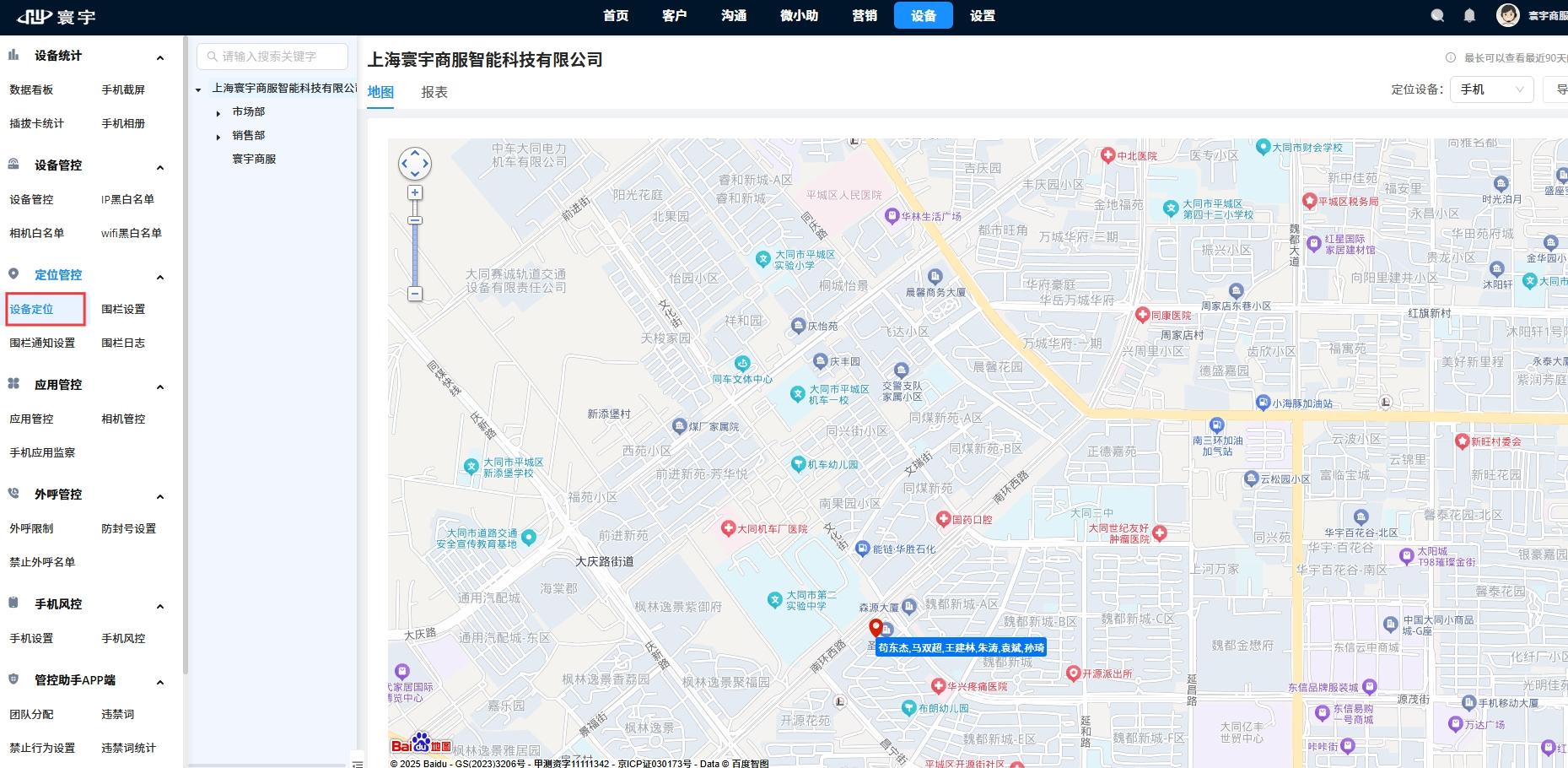The height and width of the screenshot is (768, 1568).
Task: Click the info icon beside 最长可以查看
Action: click(1451, 57)
